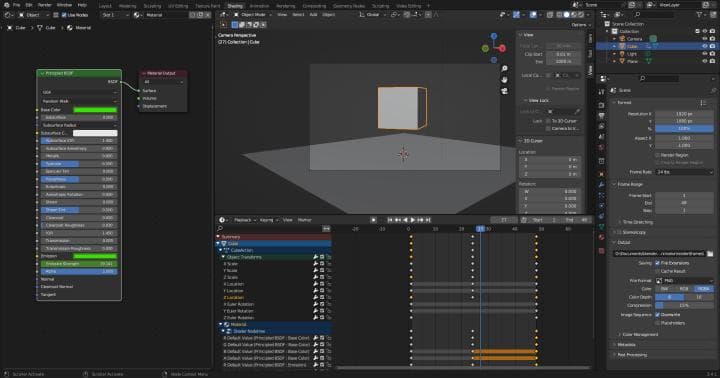Click the Material Output node header
The image size is (720, 378).
point(163,73)
